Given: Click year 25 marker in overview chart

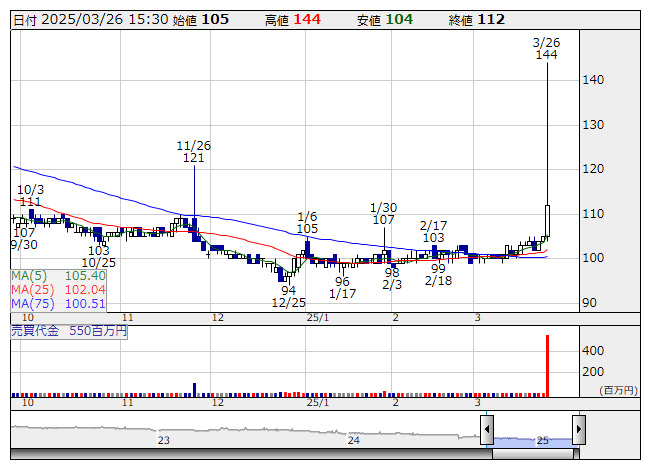Looking at the screenshot, I should coord(542,440).
